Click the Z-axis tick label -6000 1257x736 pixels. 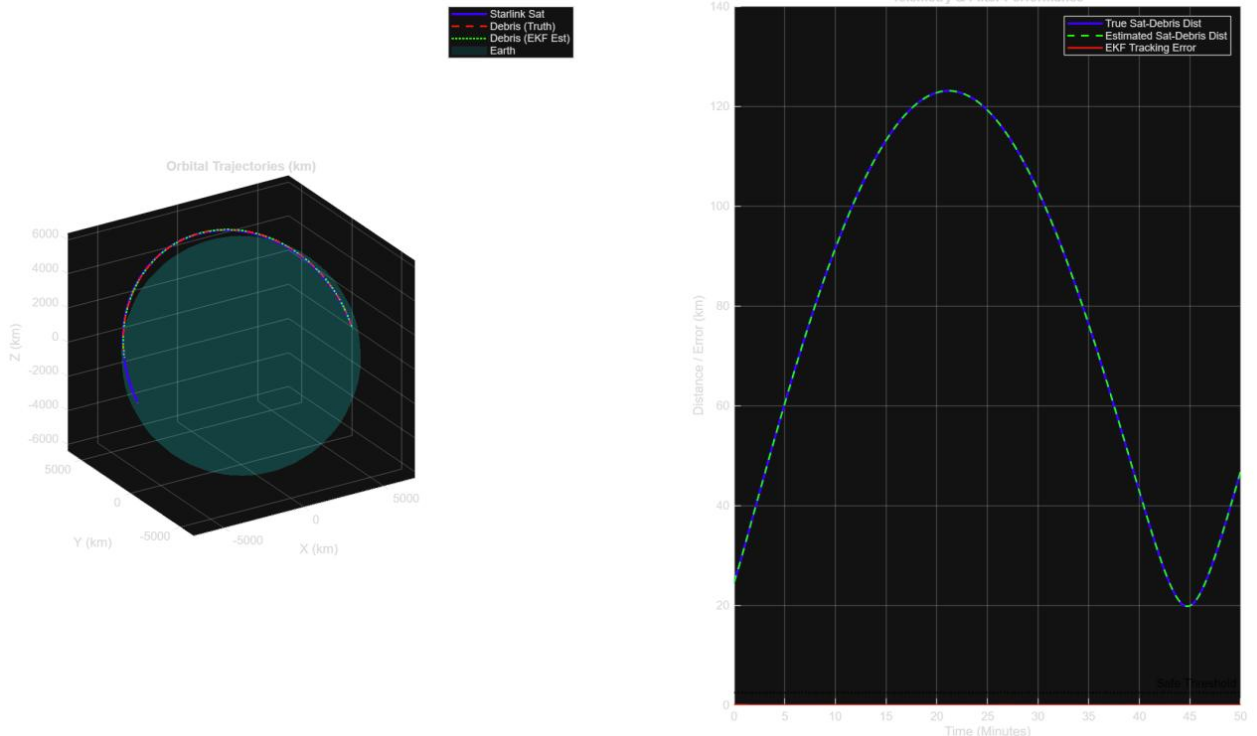(44, 440)
